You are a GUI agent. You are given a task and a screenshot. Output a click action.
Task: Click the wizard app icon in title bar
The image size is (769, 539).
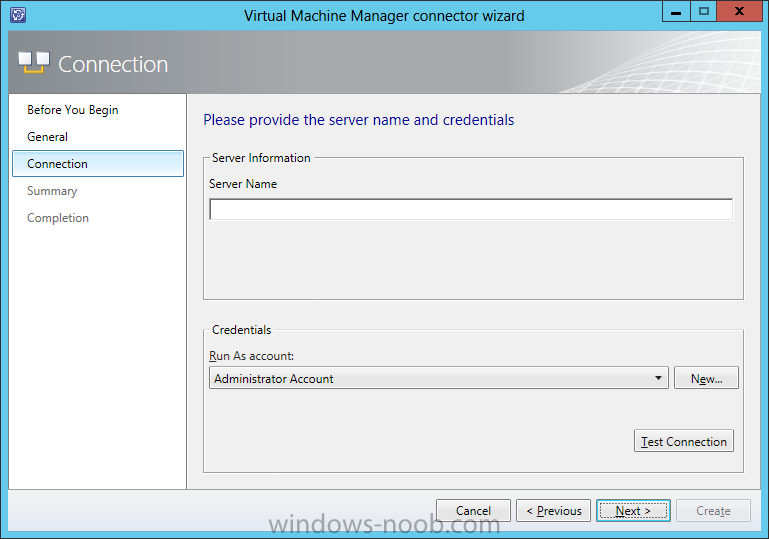[x=18, y=15]
